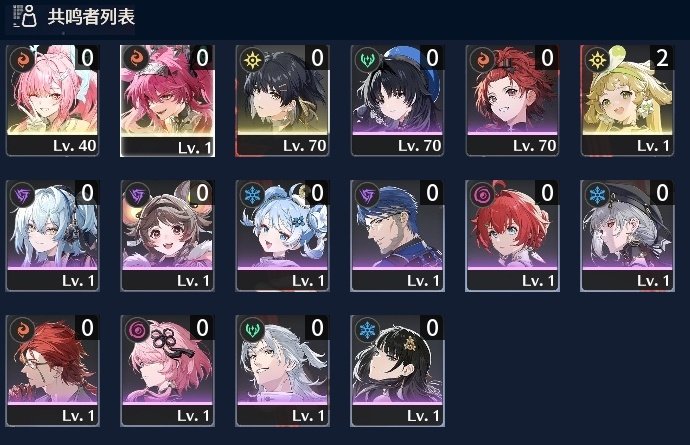
Task: Click the count badge 2 on blonde card
Action: (662, 58)
